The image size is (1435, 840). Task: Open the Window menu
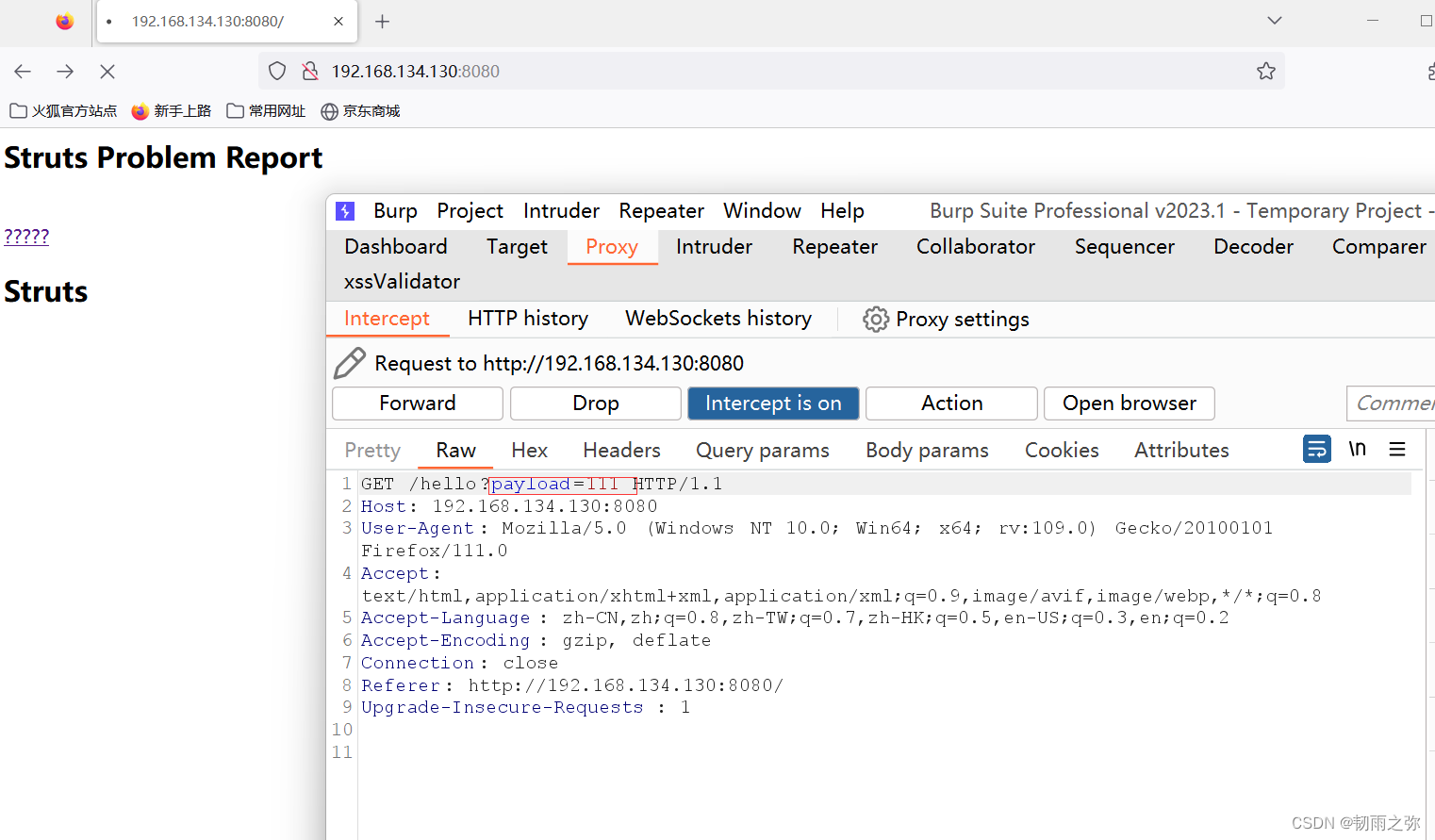(x=762, y=210)
